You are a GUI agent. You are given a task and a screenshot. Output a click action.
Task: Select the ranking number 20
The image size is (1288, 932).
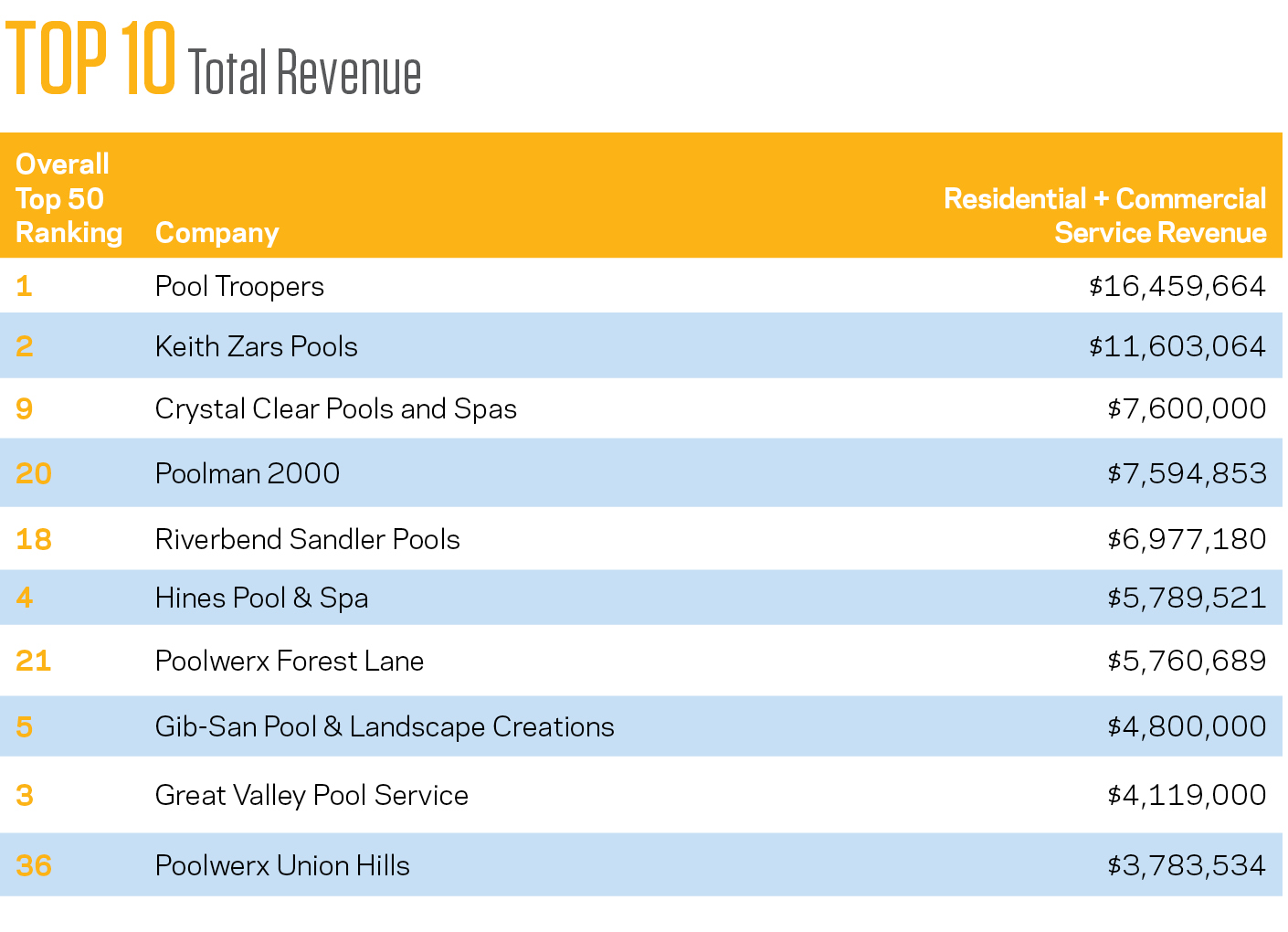pos(34,473)
